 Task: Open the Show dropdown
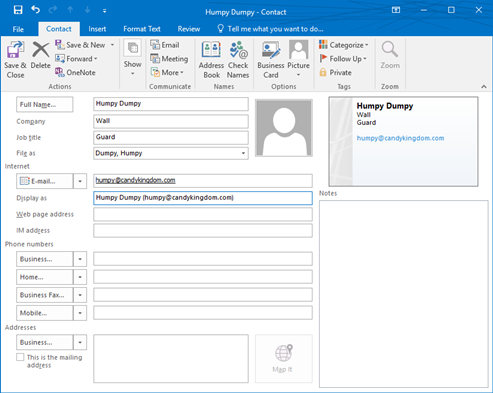(x=133, y=58)
